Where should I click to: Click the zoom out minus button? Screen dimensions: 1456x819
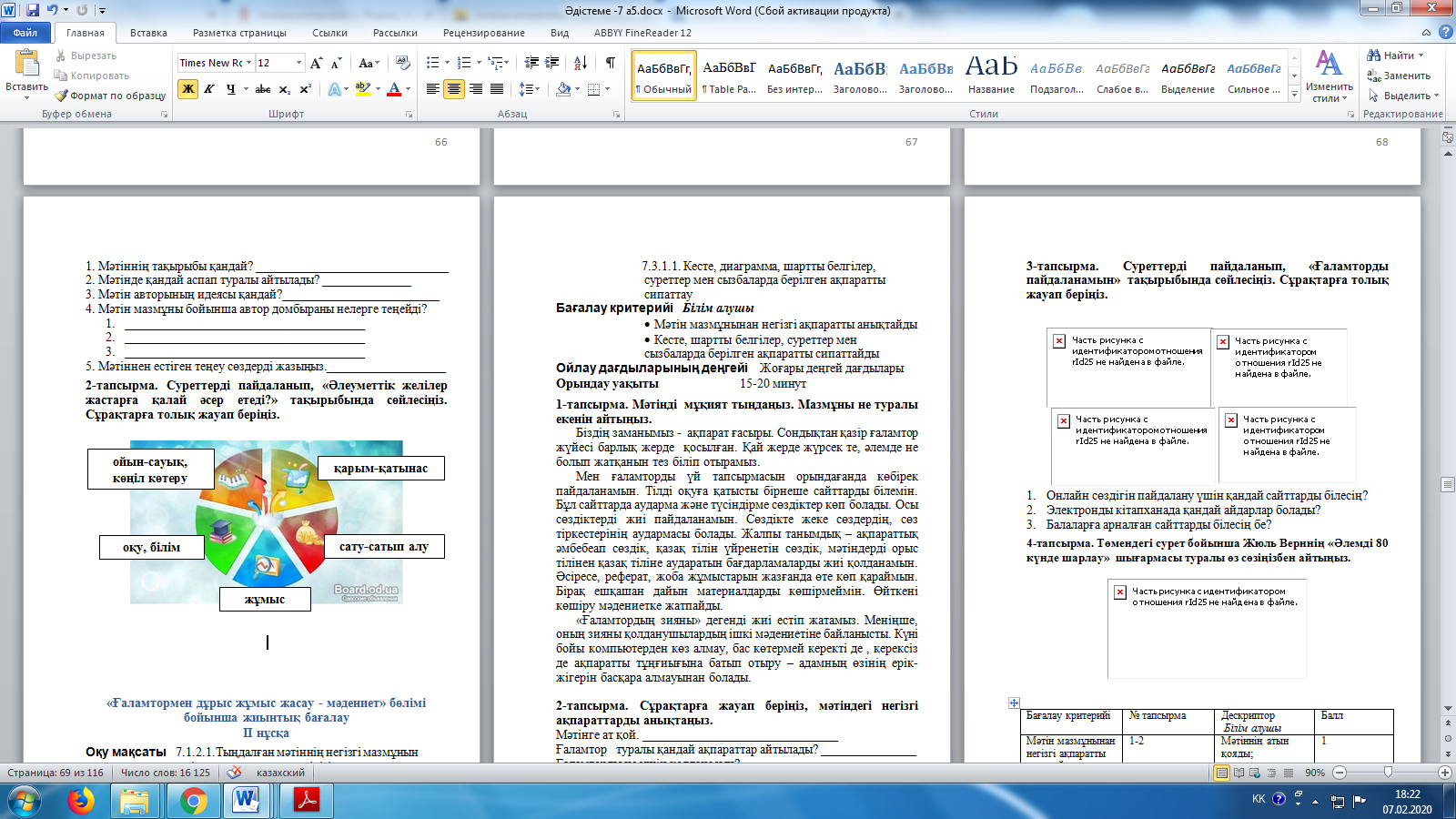(1340, 773)
